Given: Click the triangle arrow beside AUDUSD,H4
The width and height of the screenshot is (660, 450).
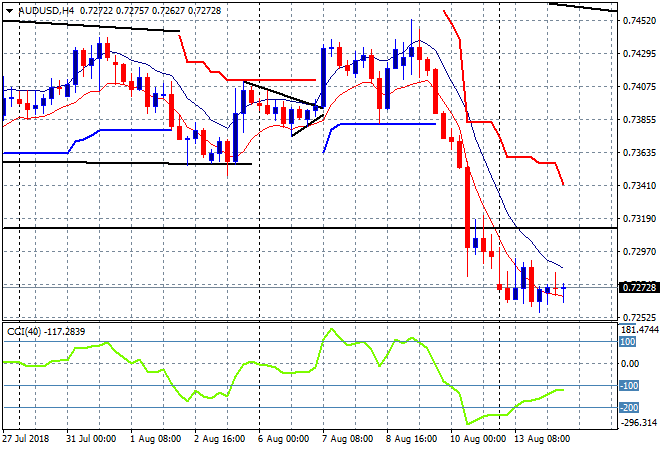Looking at the screenshot, I should click(x=8, y=9).
